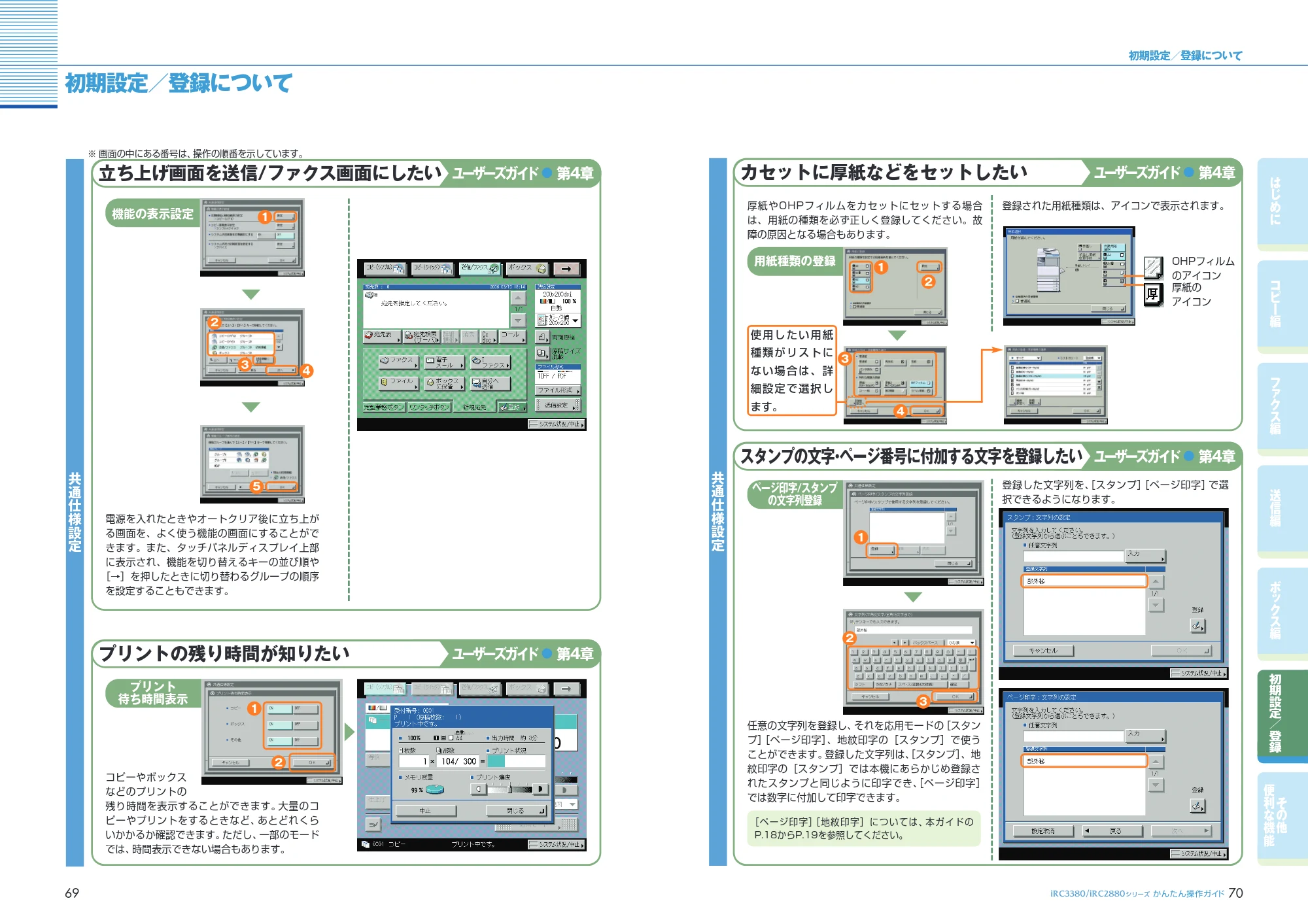1308x924 pixels.
Task: Click the 登録 register button on send/fax screen
Action: [x=512, y=407]
